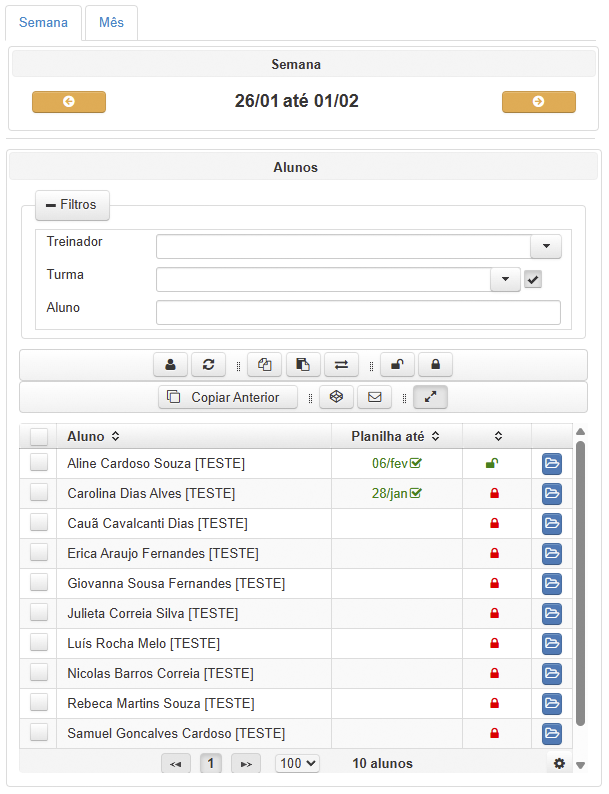Click the swap arrows toolbar icon
The height and width of the screenshot is (794, 609).
coord(342,365)
